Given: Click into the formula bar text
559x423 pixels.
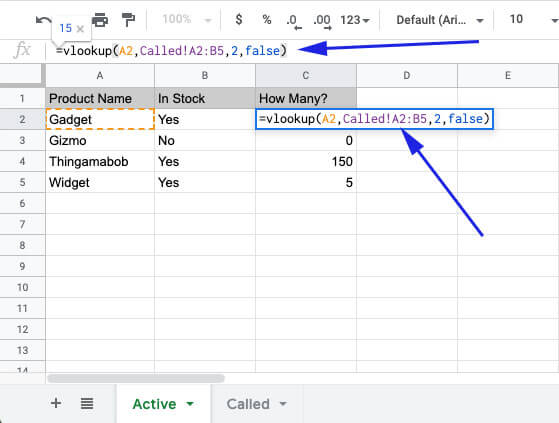Looking at the screenshot, I should (x=171, y=51).
